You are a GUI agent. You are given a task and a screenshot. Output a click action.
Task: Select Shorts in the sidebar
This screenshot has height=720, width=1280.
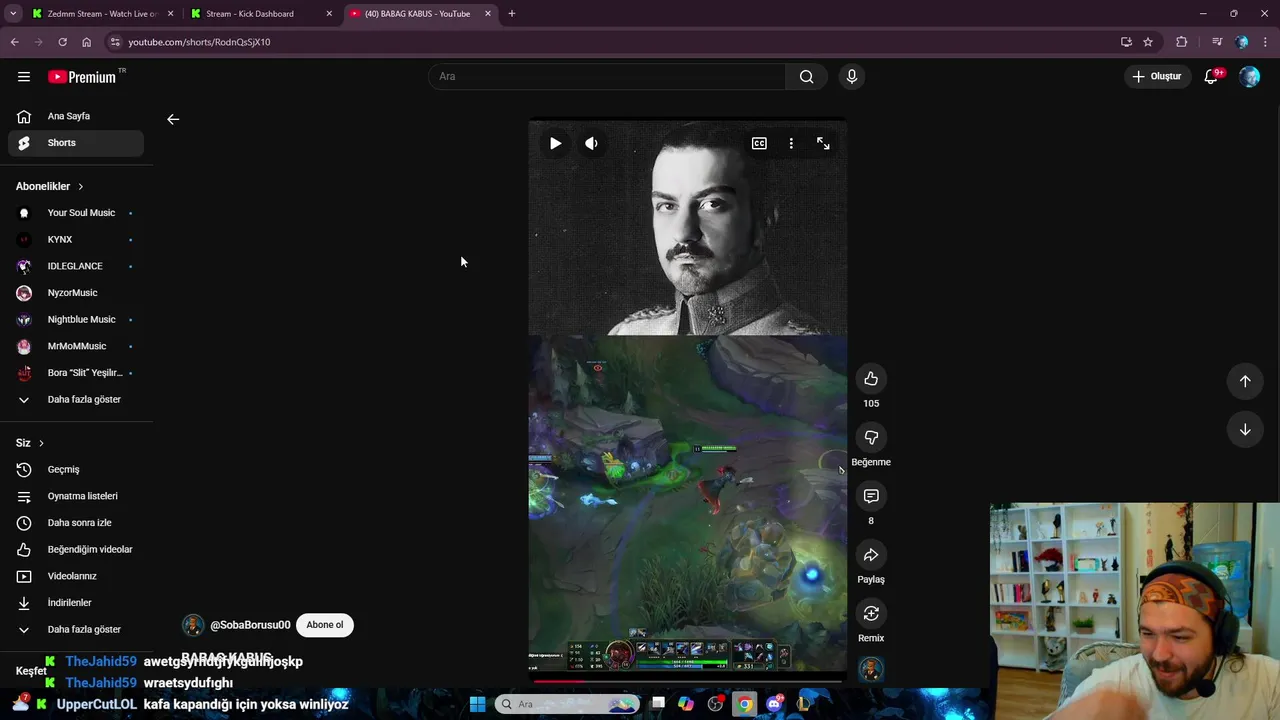(76, 143)
